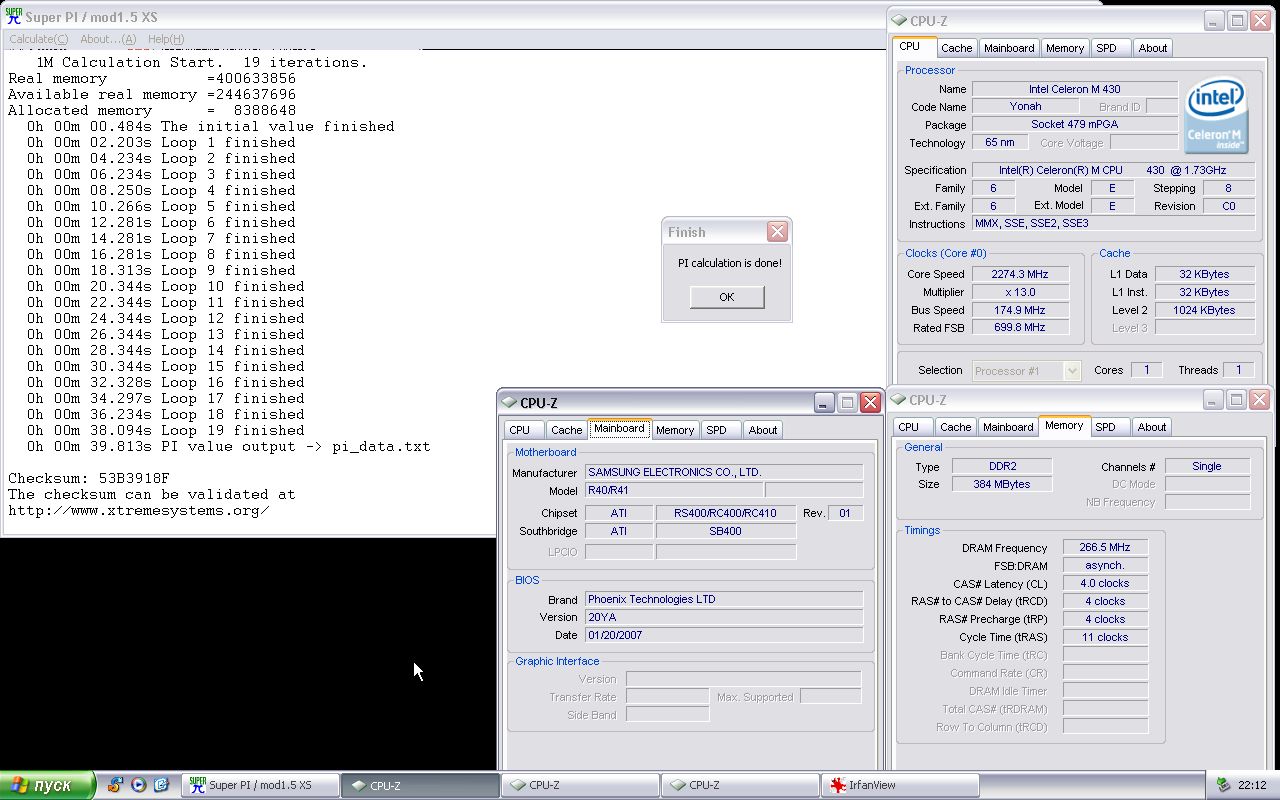Viewport: 1280px width, 800px height.
Task: Click the Start (пуск) button
Action: click(x=47, y=785)
